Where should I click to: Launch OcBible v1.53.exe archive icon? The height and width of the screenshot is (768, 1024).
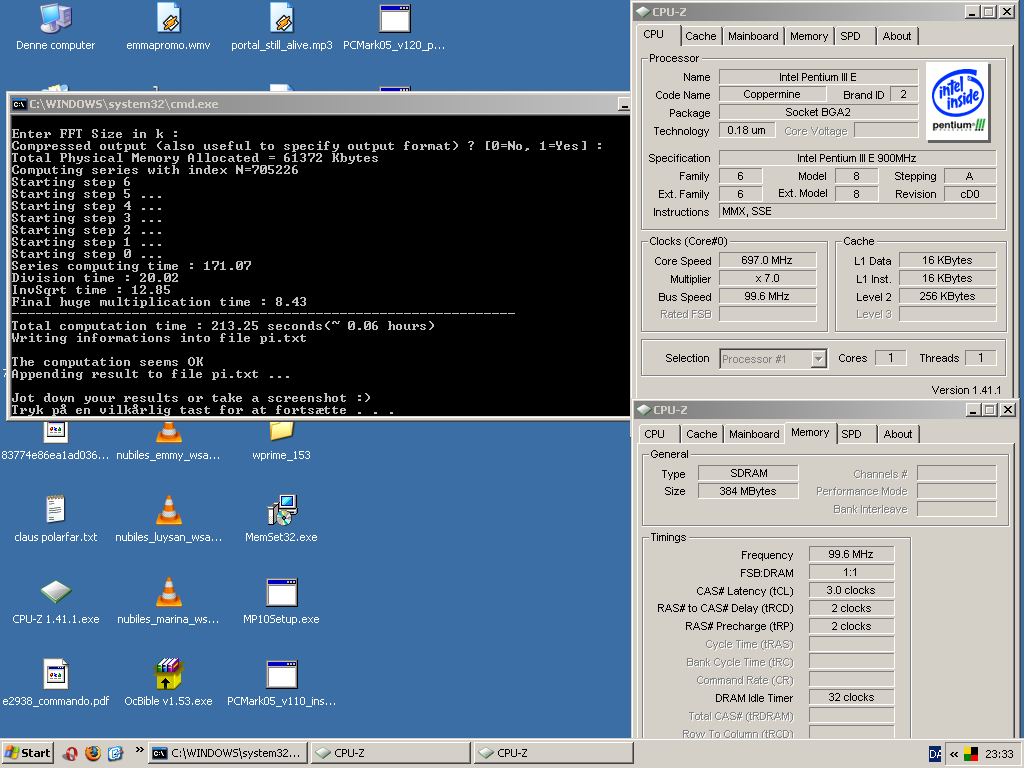pos(168,674)
